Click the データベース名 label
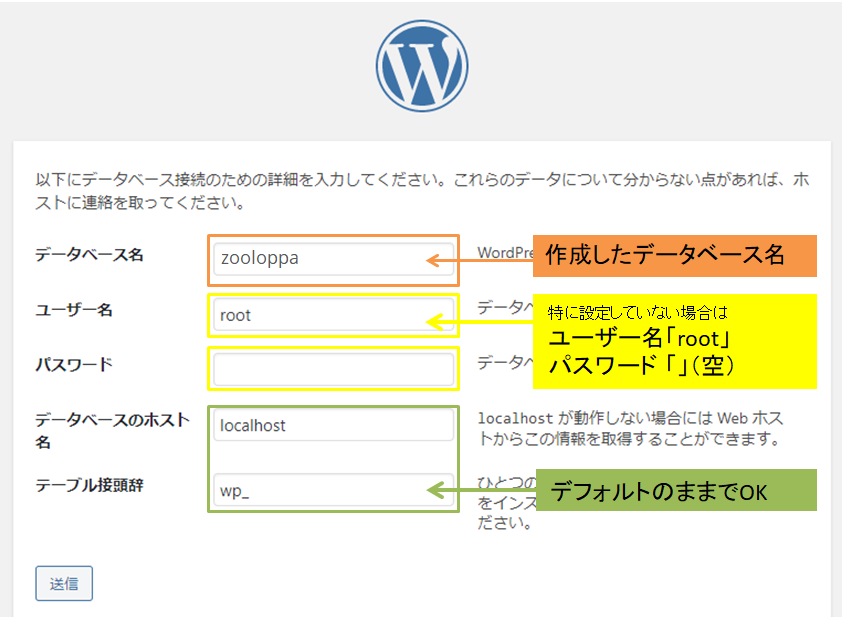This screenshot has height=617, width=842. click(x=89, y=255)
